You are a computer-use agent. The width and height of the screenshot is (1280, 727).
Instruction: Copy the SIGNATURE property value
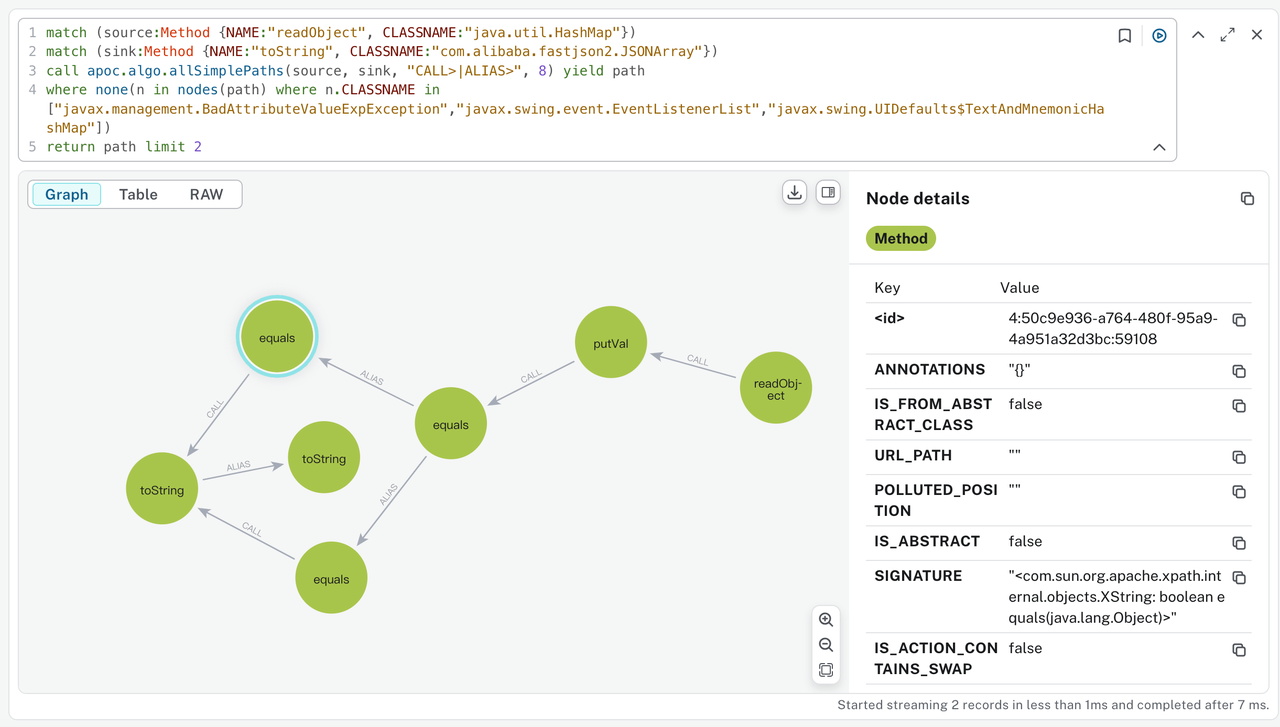point(1239,578)
